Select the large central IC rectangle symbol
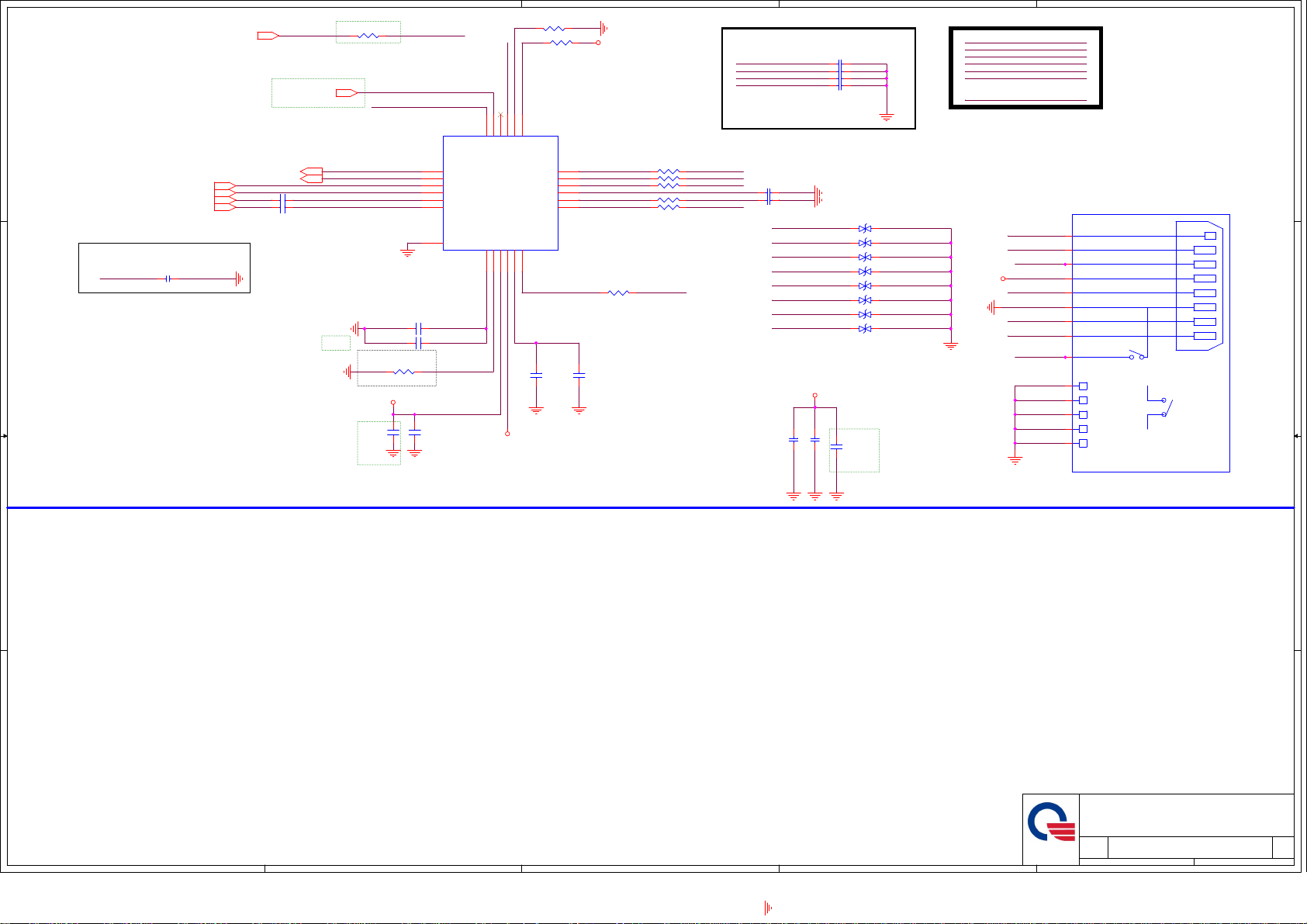Image resolution: width=1307 pixels, height=924 pixels. tap(500, 193)
